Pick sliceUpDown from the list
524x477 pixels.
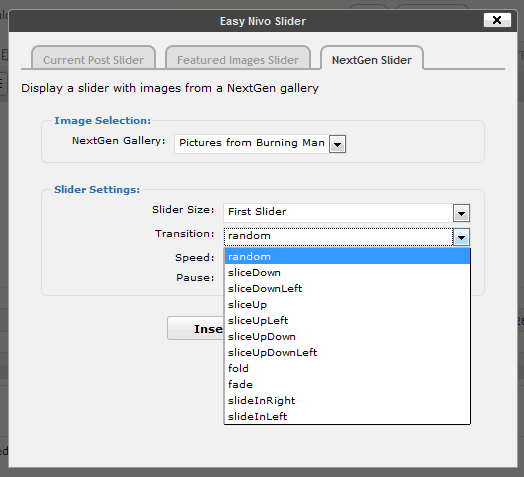click(347, 337)
